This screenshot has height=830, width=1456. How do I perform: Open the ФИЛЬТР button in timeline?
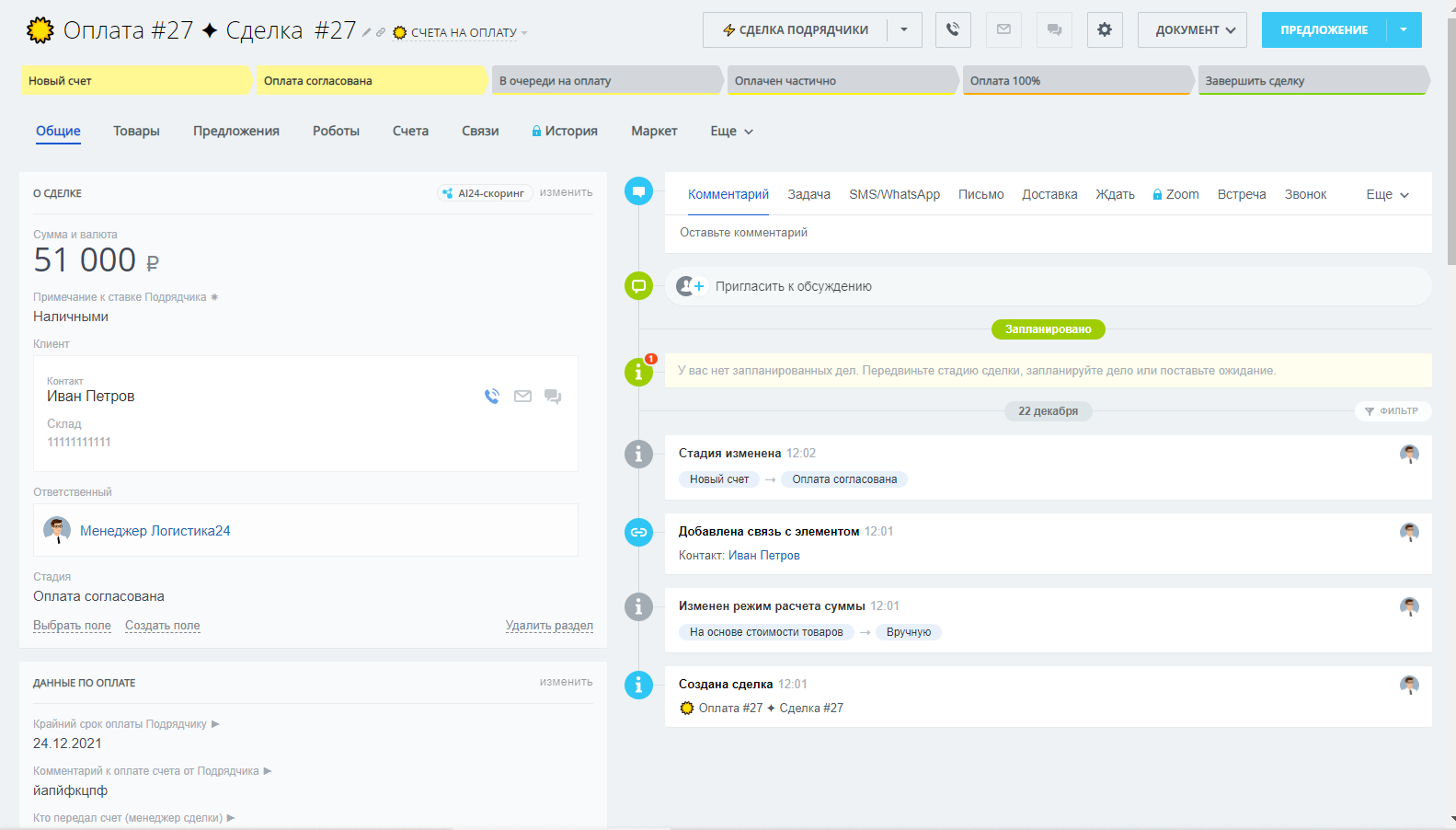tap(1392, 411)
